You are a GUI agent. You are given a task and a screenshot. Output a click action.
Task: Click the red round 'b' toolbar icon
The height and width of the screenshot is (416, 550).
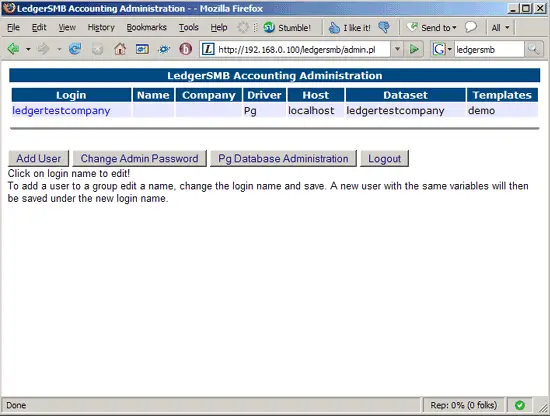186,49
